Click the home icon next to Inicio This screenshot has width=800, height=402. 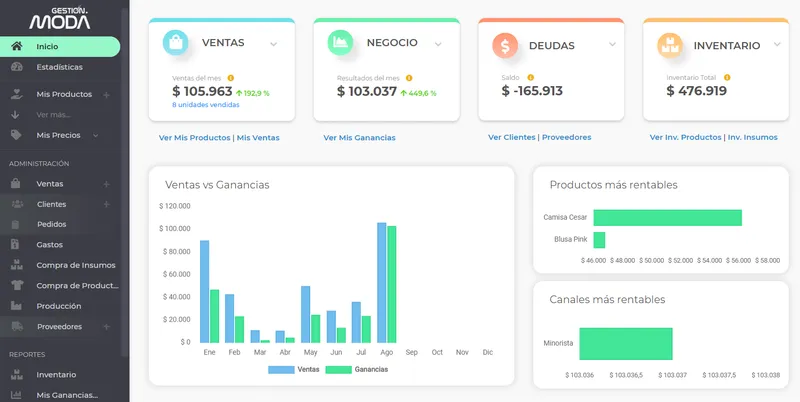[x=17, y=46]
